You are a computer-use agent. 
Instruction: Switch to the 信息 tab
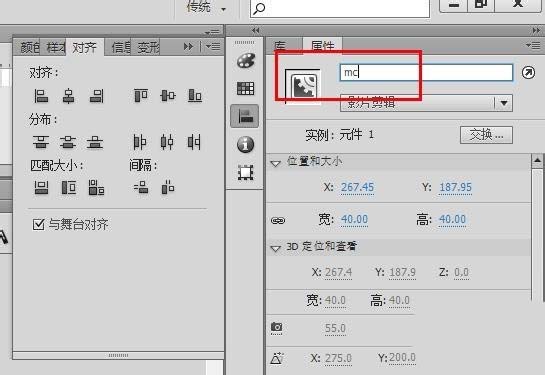(121, 47)
